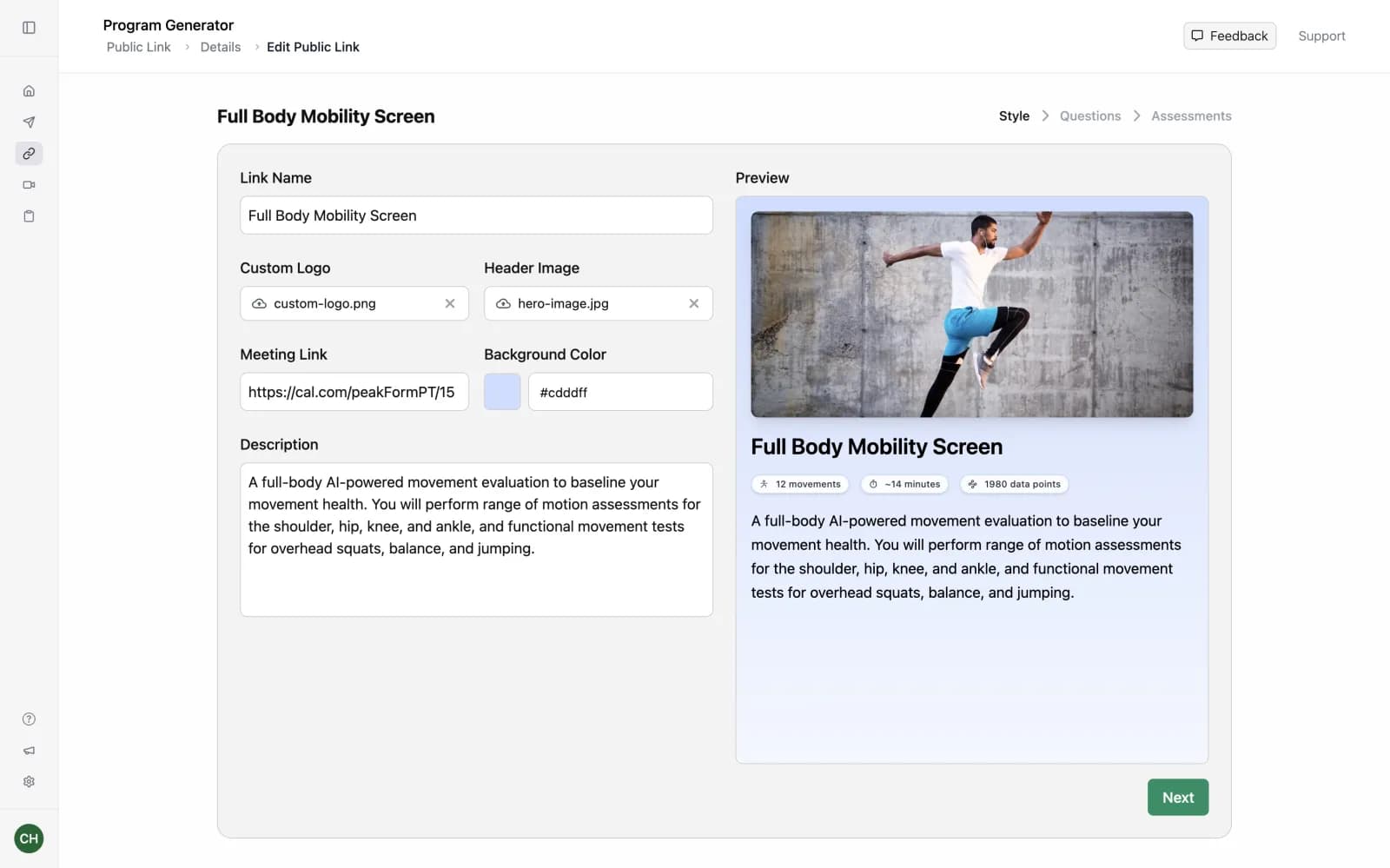The width and height of the screenshot is (1390, 868).
Task: Remove the hero-image.jpg header image
Action: pos(694,303)
